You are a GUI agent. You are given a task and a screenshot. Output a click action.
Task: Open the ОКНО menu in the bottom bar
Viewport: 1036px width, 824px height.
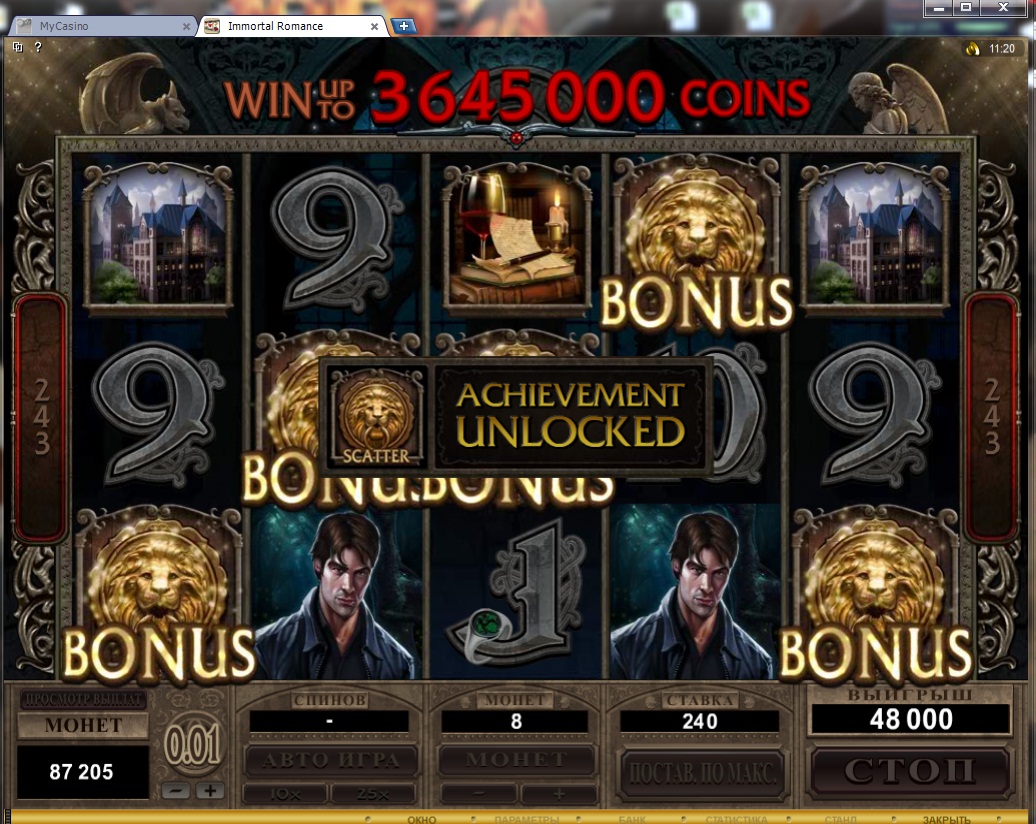coord(422,819)
